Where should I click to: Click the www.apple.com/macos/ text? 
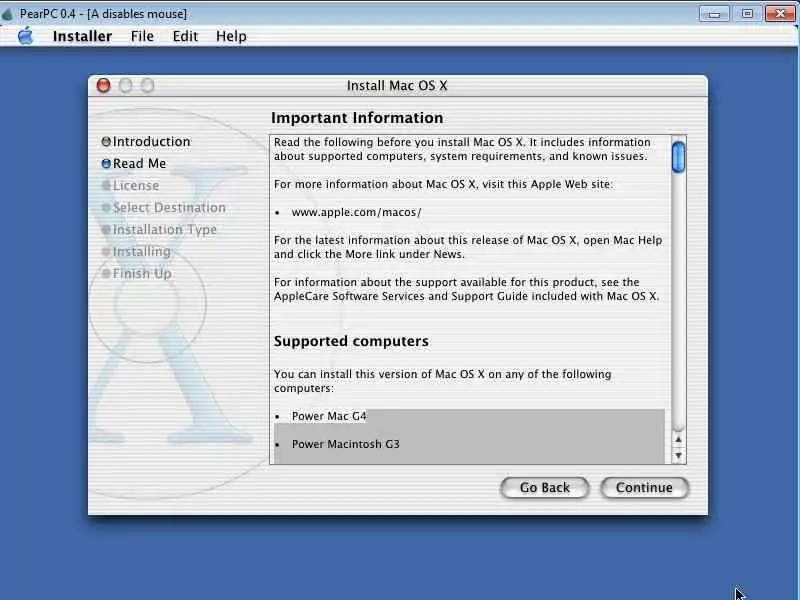(x=356, y=212)
